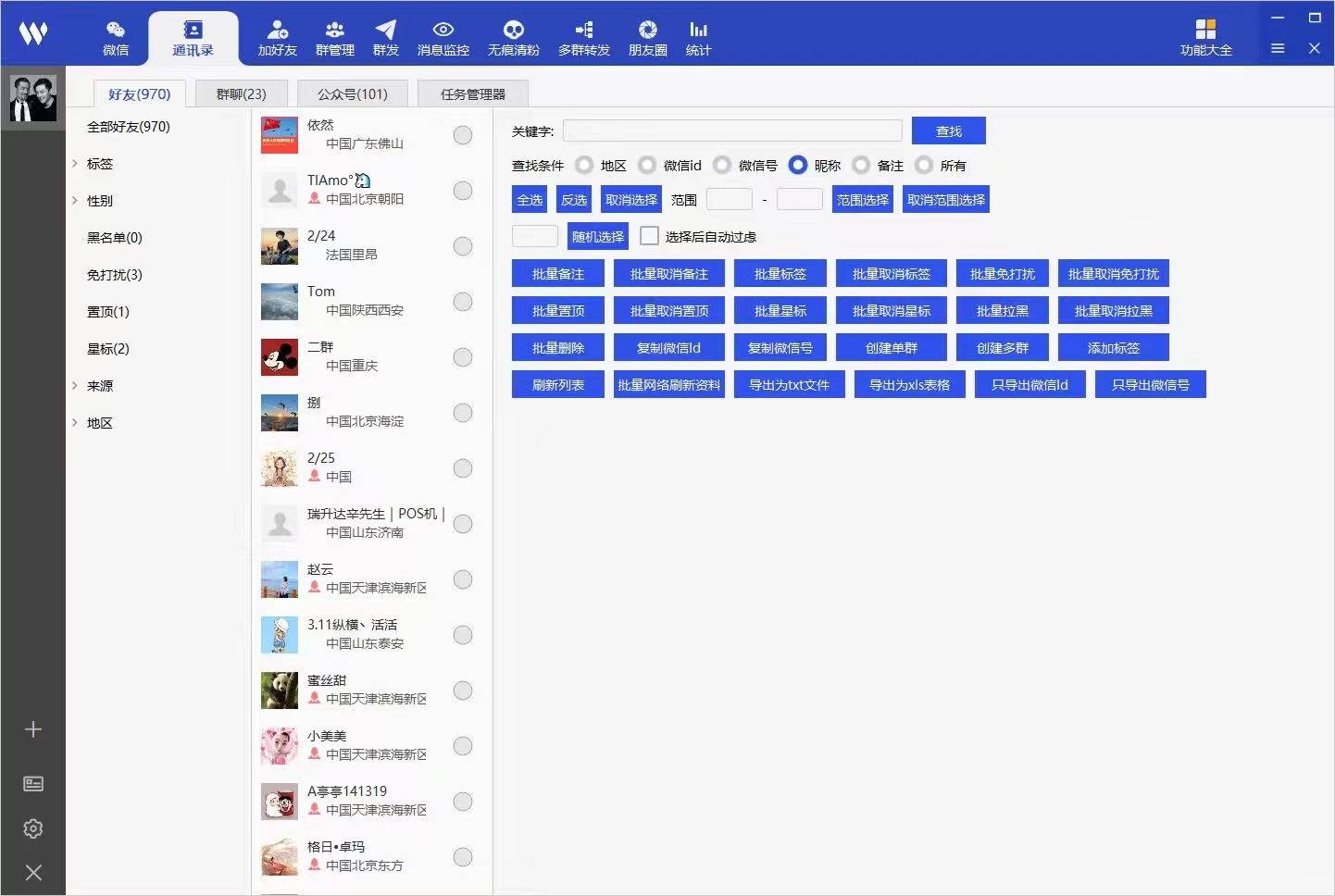
Task: Choose 地区 search condition radio
Action: pyautogui.click(x=584, y=165)
